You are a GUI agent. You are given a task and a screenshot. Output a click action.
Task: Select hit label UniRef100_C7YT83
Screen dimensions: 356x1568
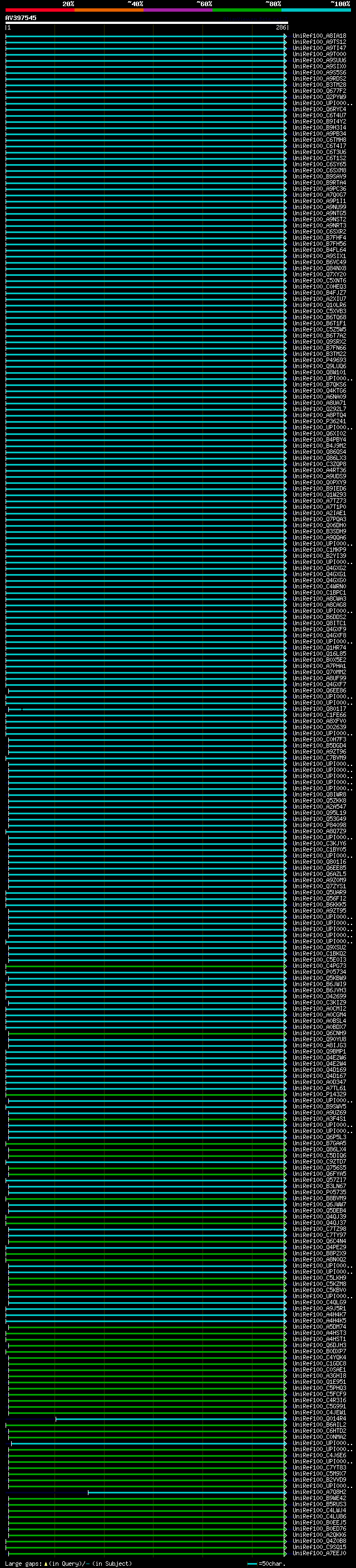[x=319, y=1467]
